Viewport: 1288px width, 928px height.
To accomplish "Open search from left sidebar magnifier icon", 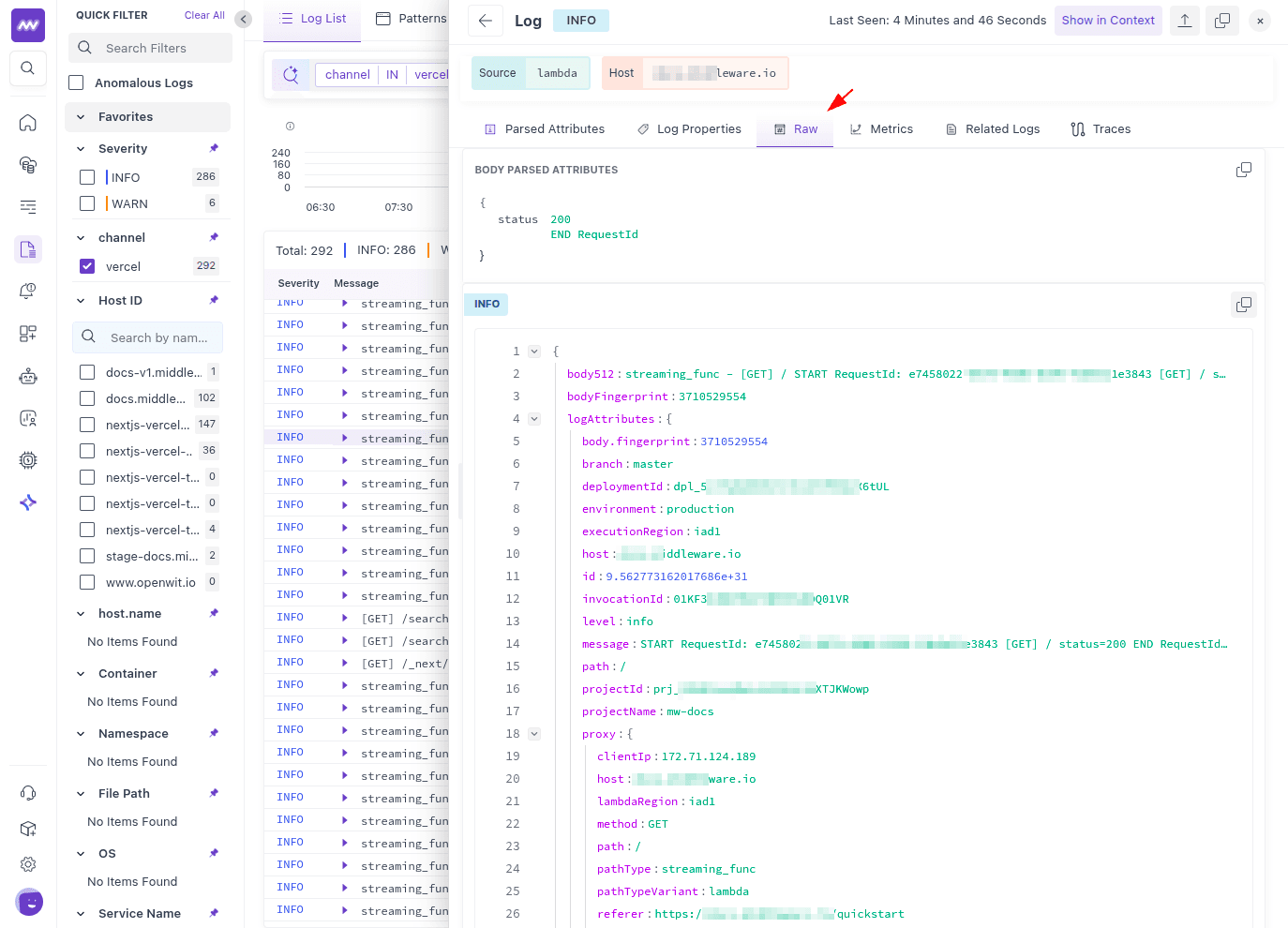I will tap(28, 67).
